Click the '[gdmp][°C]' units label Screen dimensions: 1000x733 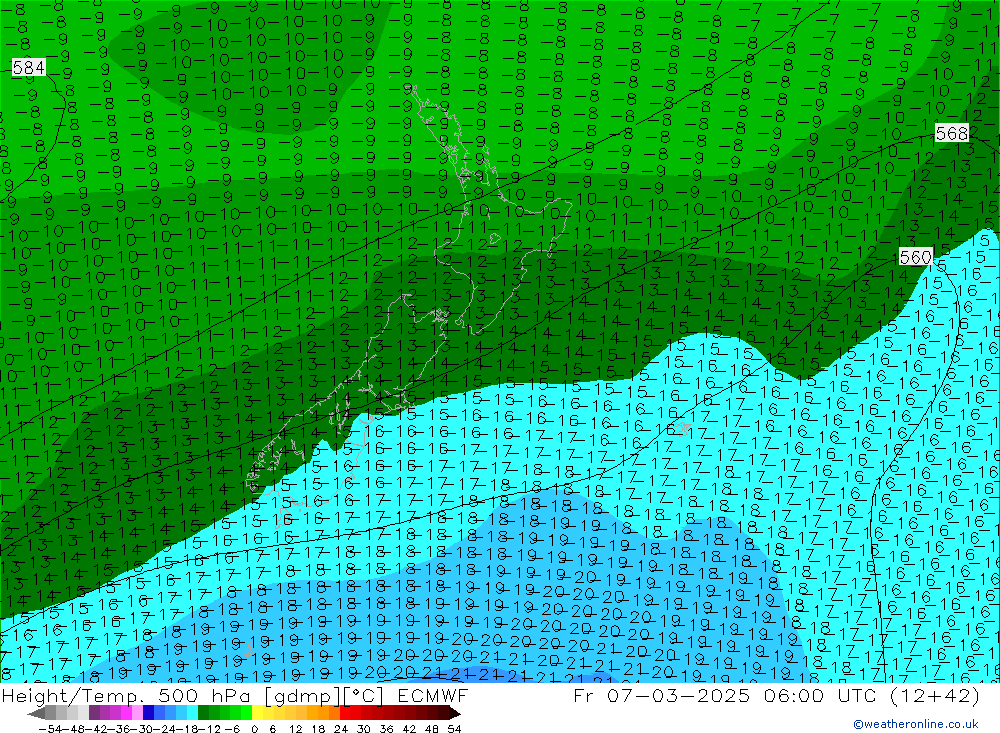pyautogui.click(x=325, y=695)
